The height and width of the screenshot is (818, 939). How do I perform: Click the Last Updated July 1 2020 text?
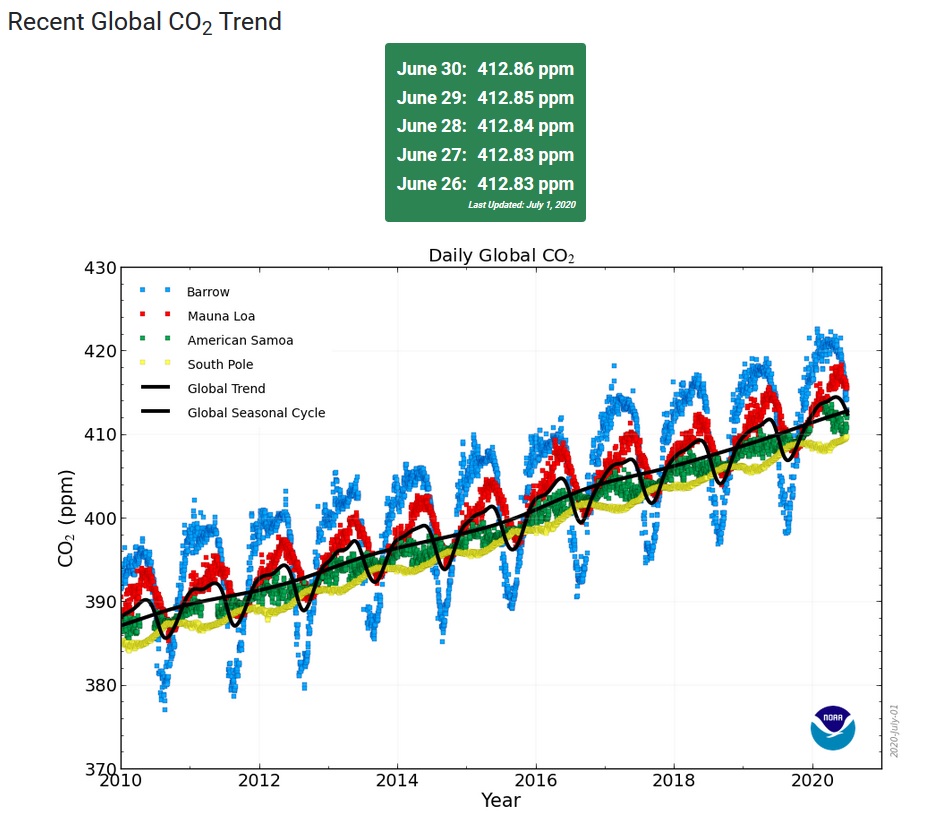point(523,204)
